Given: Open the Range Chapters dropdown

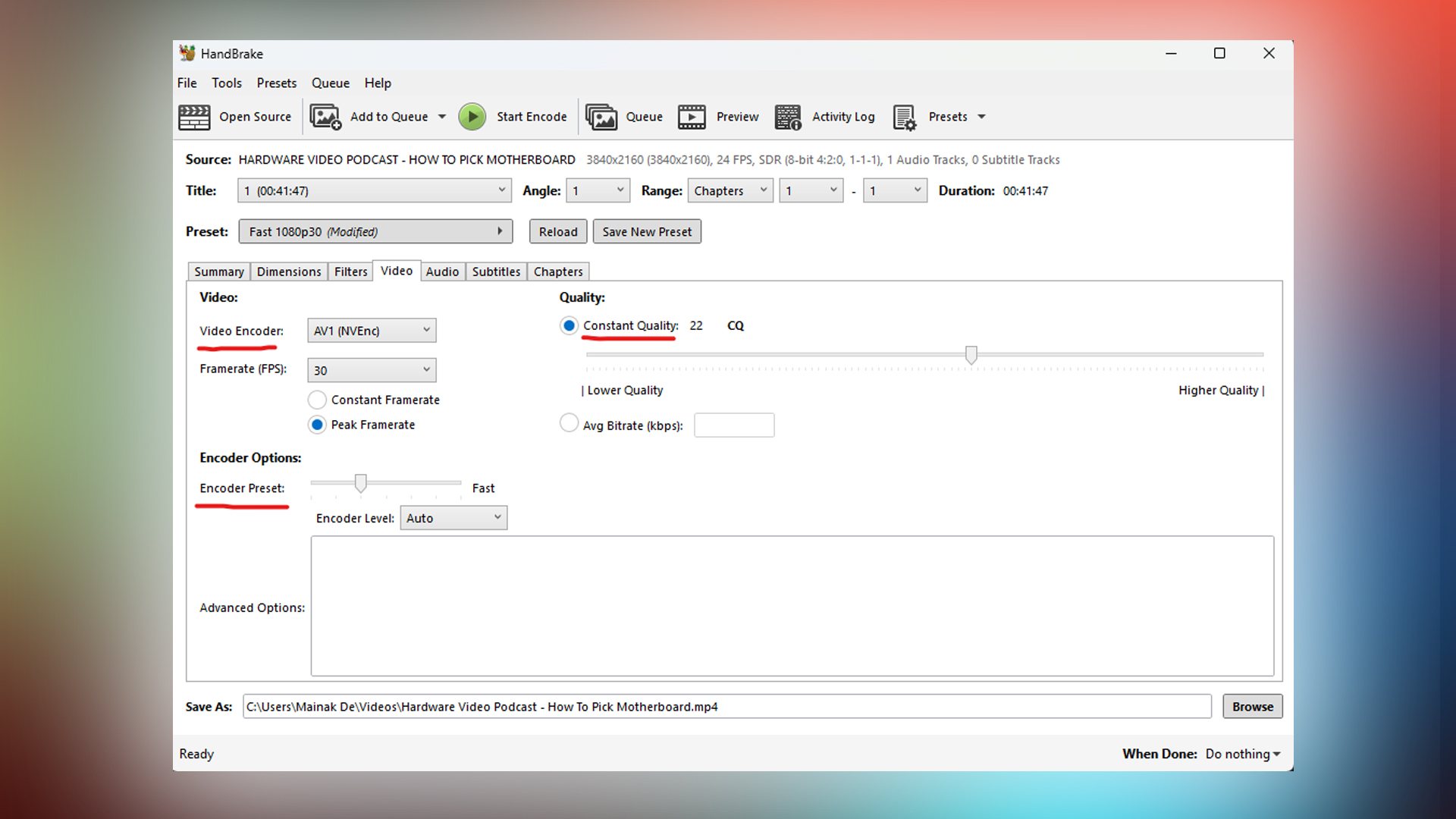Looking at the screenshot, I should (x=730, y=190).
